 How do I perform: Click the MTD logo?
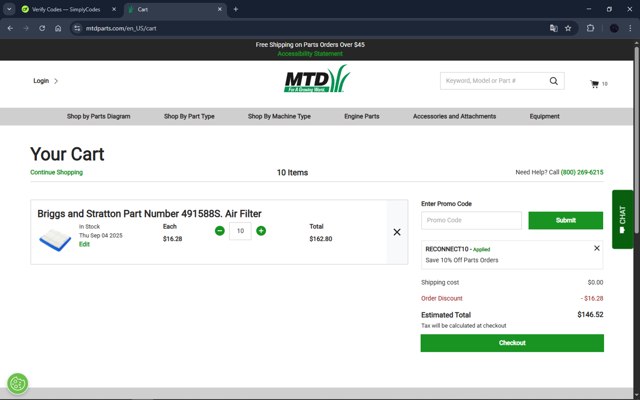click(x=317, y=79)
